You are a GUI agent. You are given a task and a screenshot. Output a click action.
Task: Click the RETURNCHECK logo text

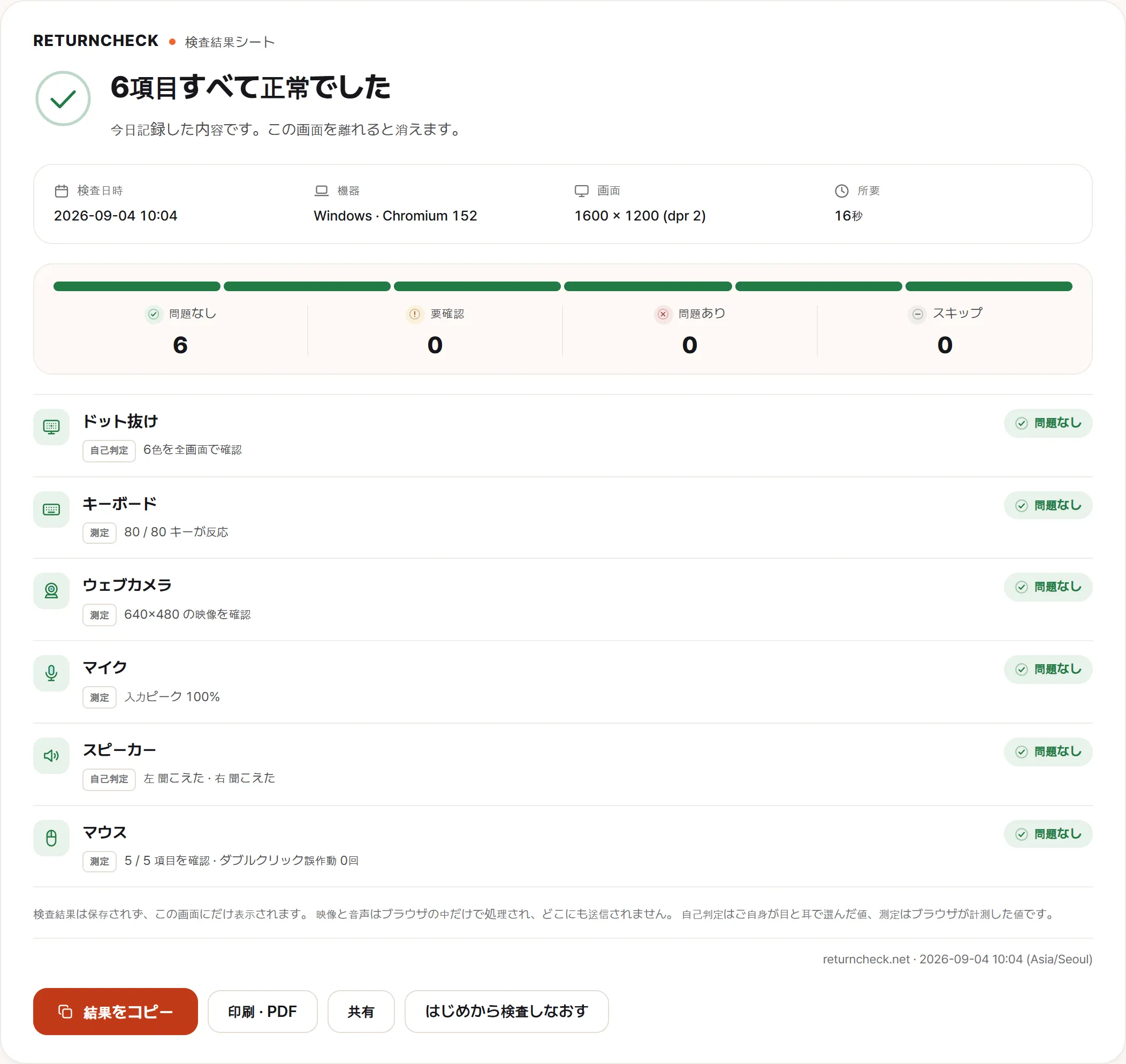click(x=96, y=41)
